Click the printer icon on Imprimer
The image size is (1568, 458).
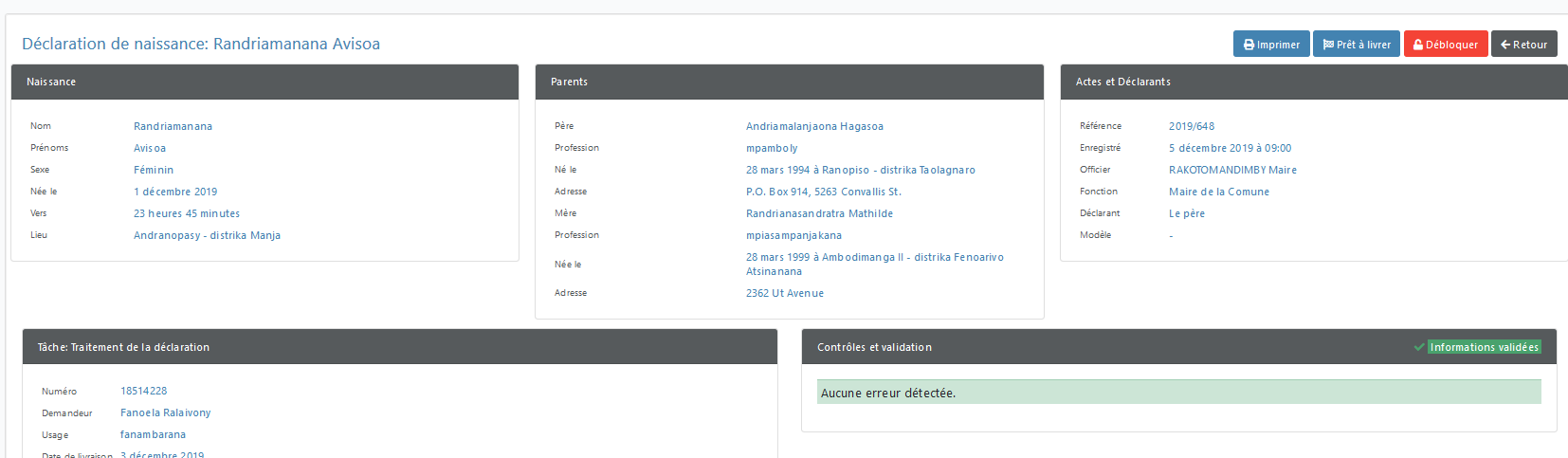1249,45
